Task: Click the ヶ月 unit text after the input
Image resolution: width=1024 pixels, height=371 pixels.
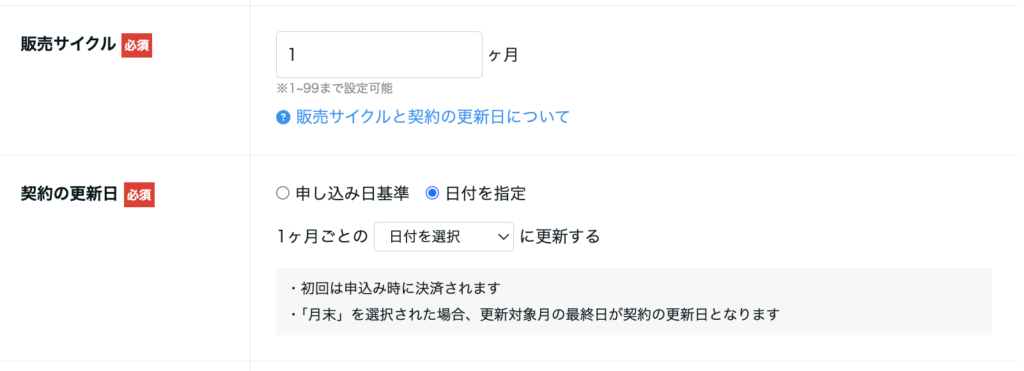Action: click(504, 55)
